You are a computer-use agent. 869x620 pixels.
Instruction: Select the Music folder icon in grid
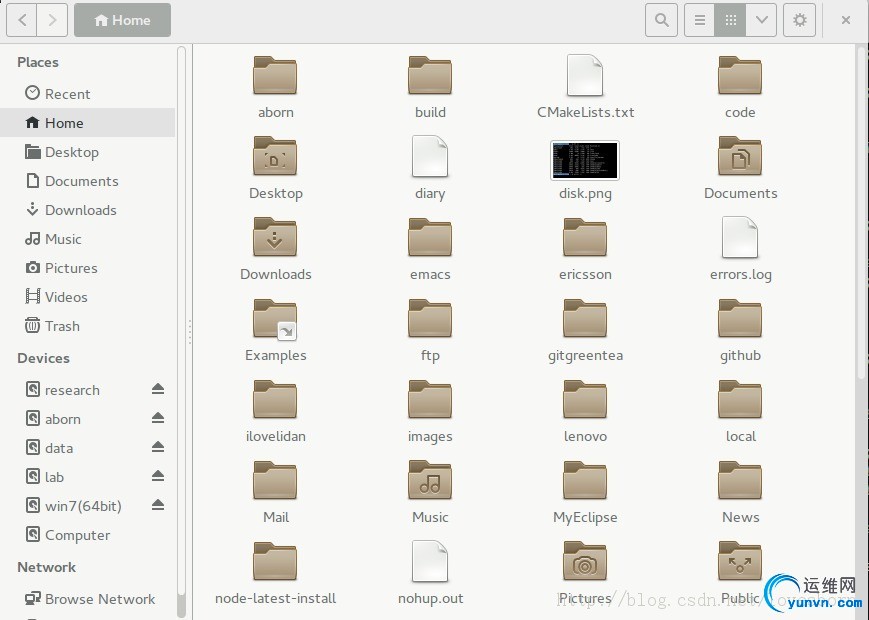(430, 480)
